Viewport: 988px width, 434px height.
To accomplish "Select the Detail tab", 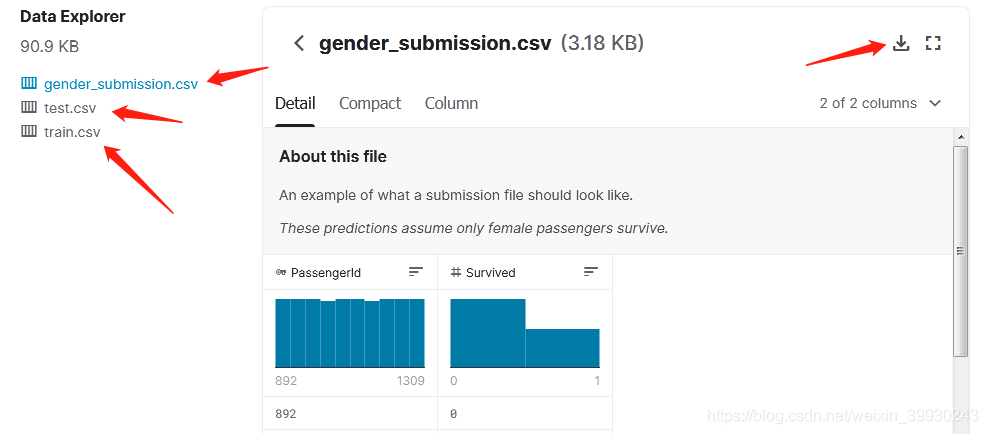I will pos(295,103).
